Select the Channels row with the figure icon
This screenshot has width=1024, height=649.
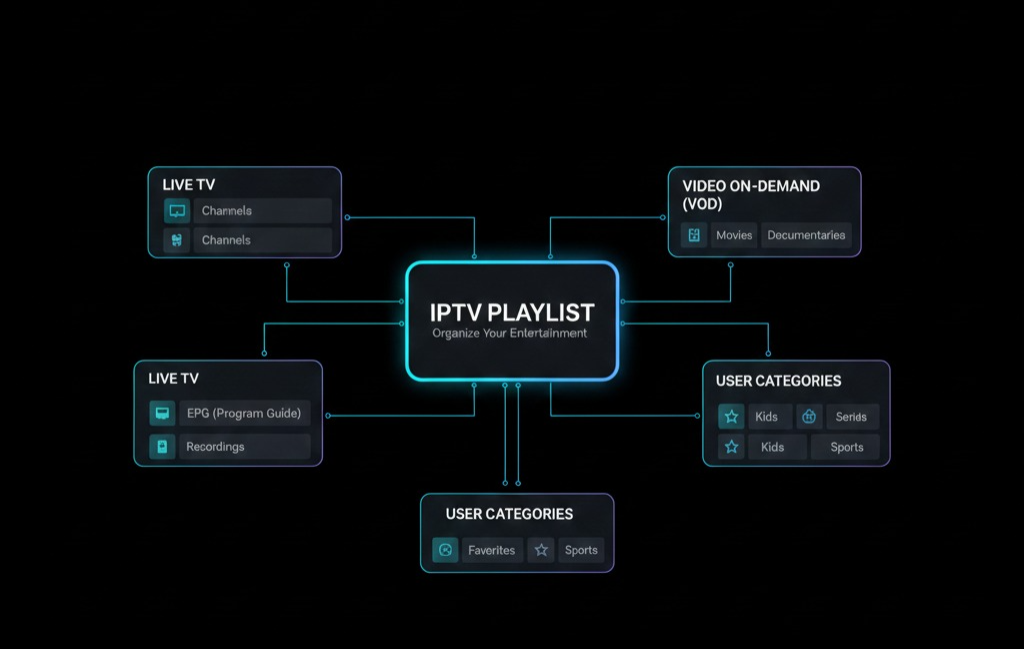263,240
